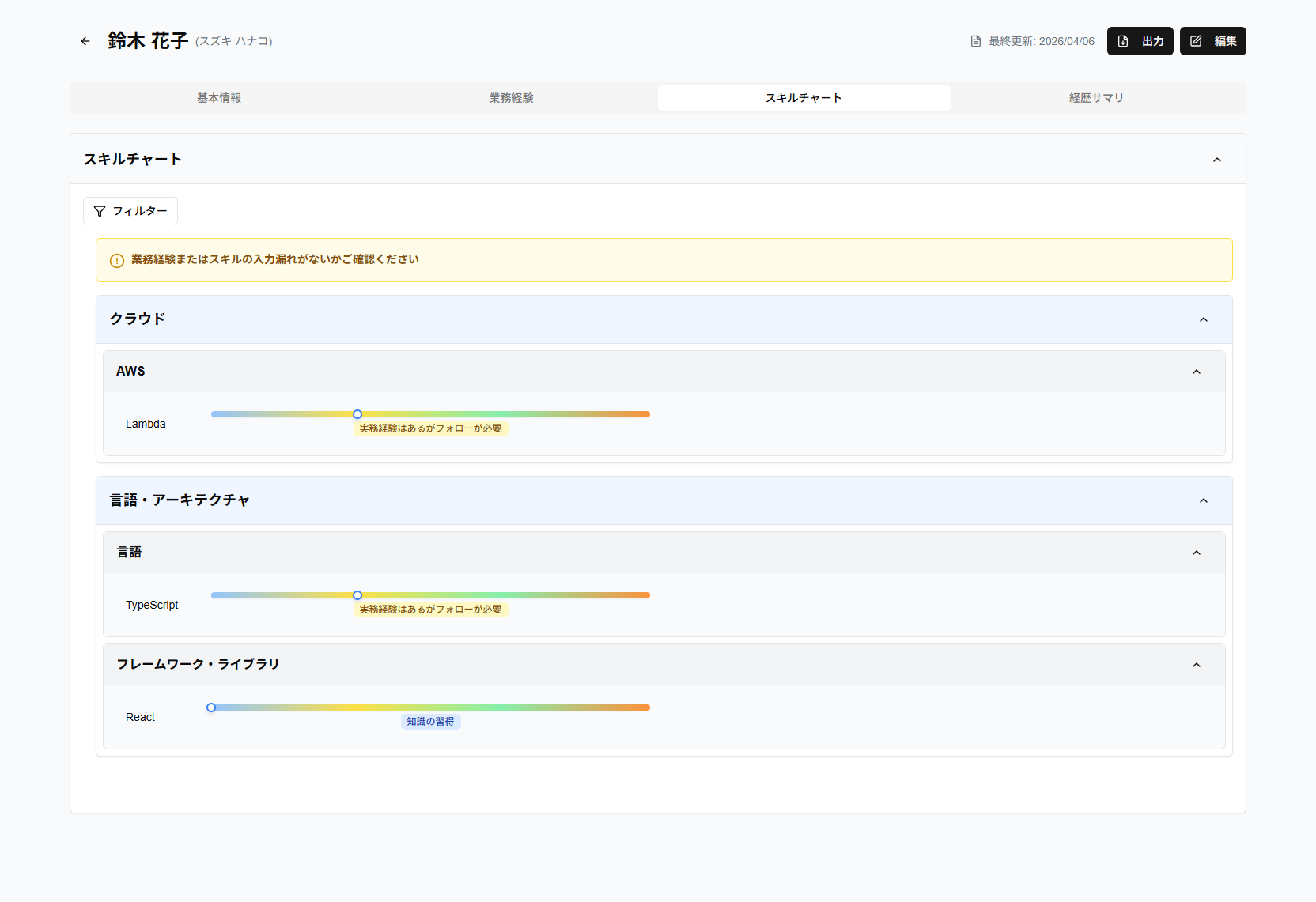This screenshot has height=902, width=1316.
Task: Collapse the スキルチャート panel chevron
Action: 1217,160
